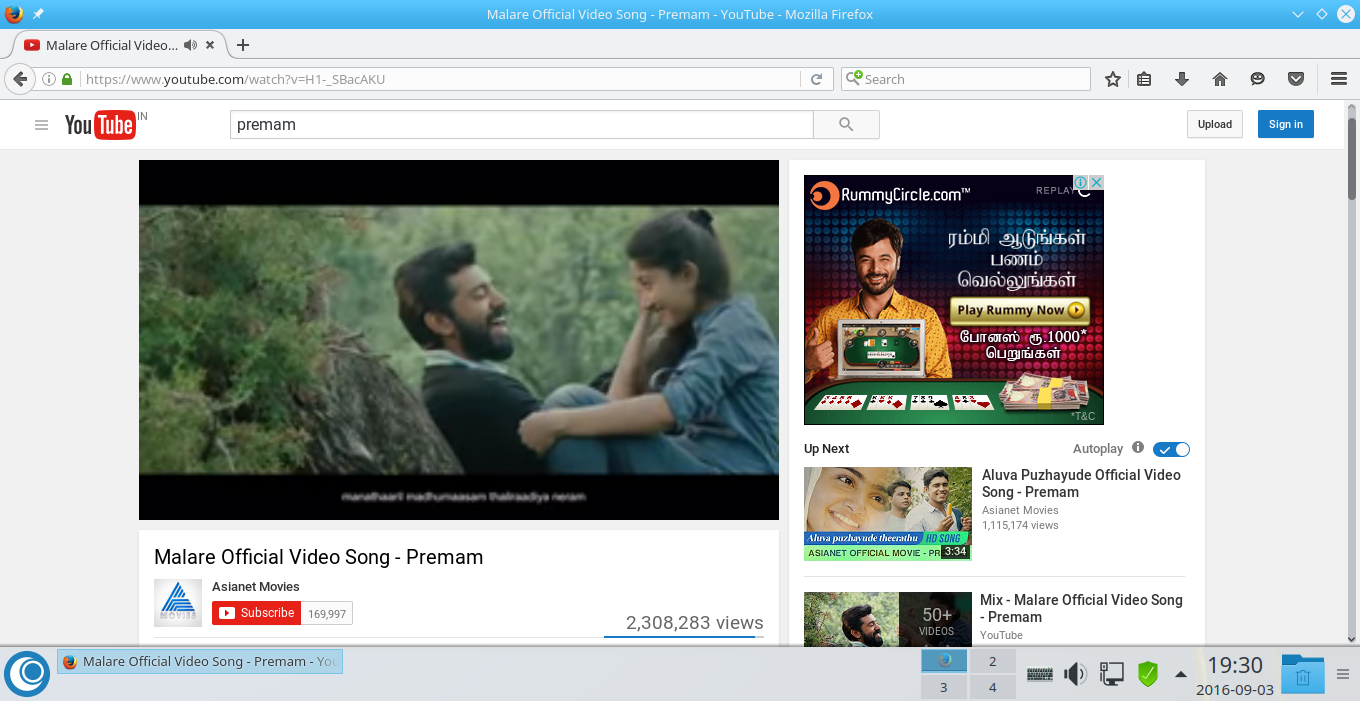Bookmark this page with the star icon
Screen dimensions: 1360x701
click(x=1112, y=79)
